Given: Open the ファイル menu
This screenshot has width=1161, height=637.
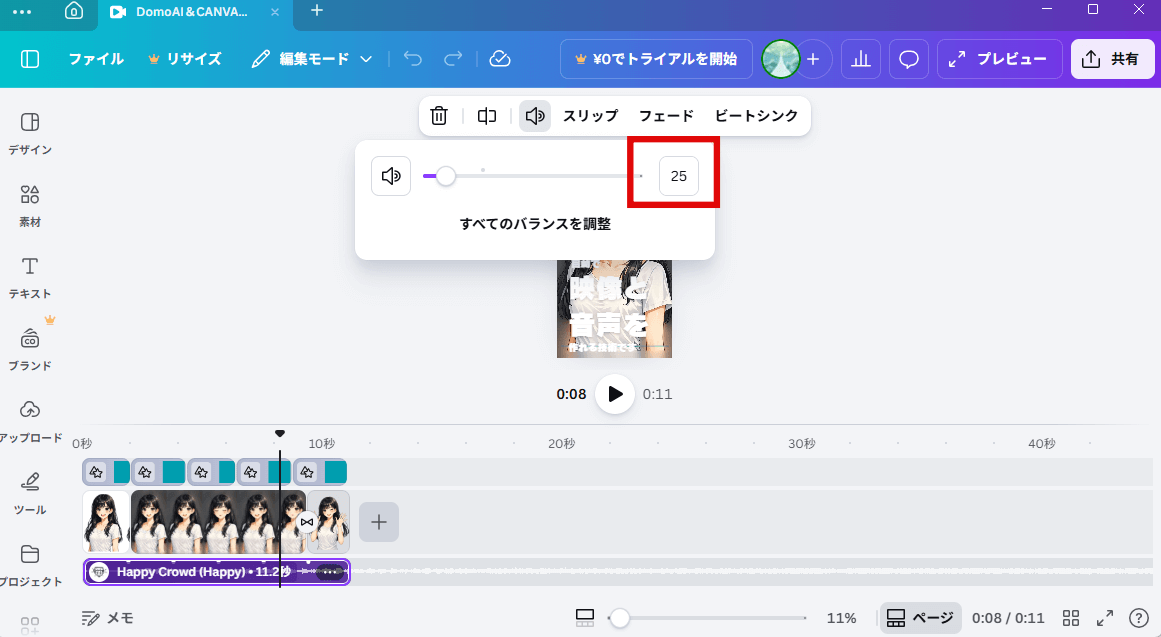Looking at the screenshot, I should 96,59.
